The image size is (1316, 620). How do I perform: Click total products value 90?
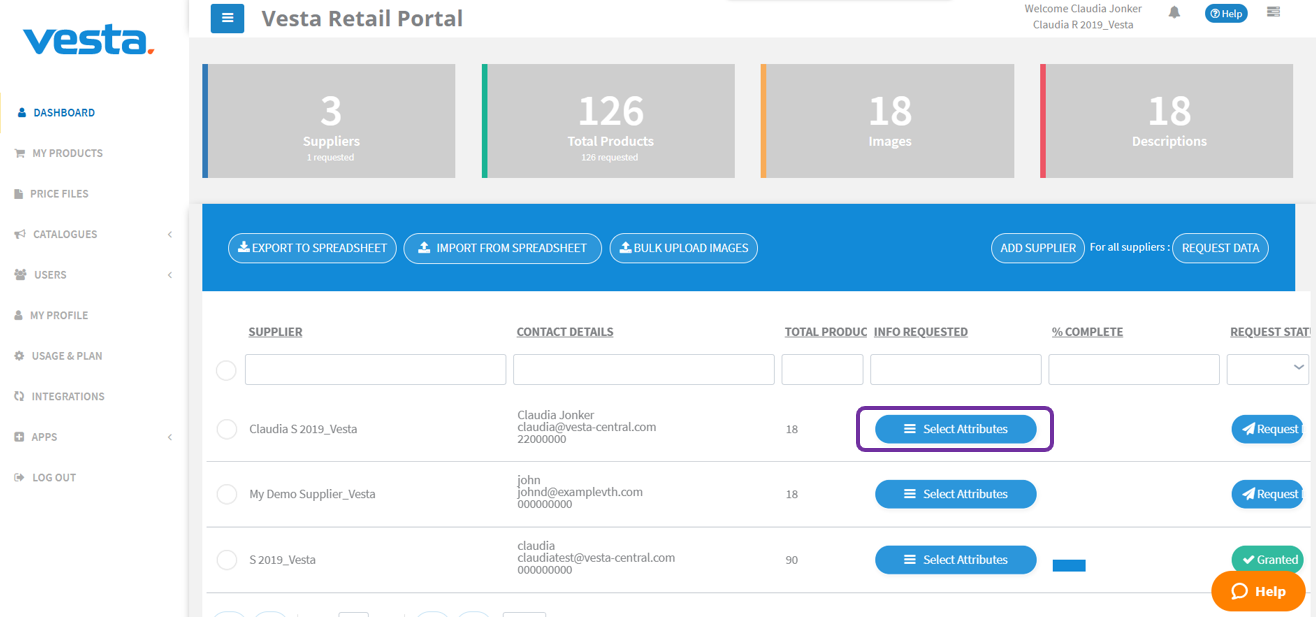[792, 560]
